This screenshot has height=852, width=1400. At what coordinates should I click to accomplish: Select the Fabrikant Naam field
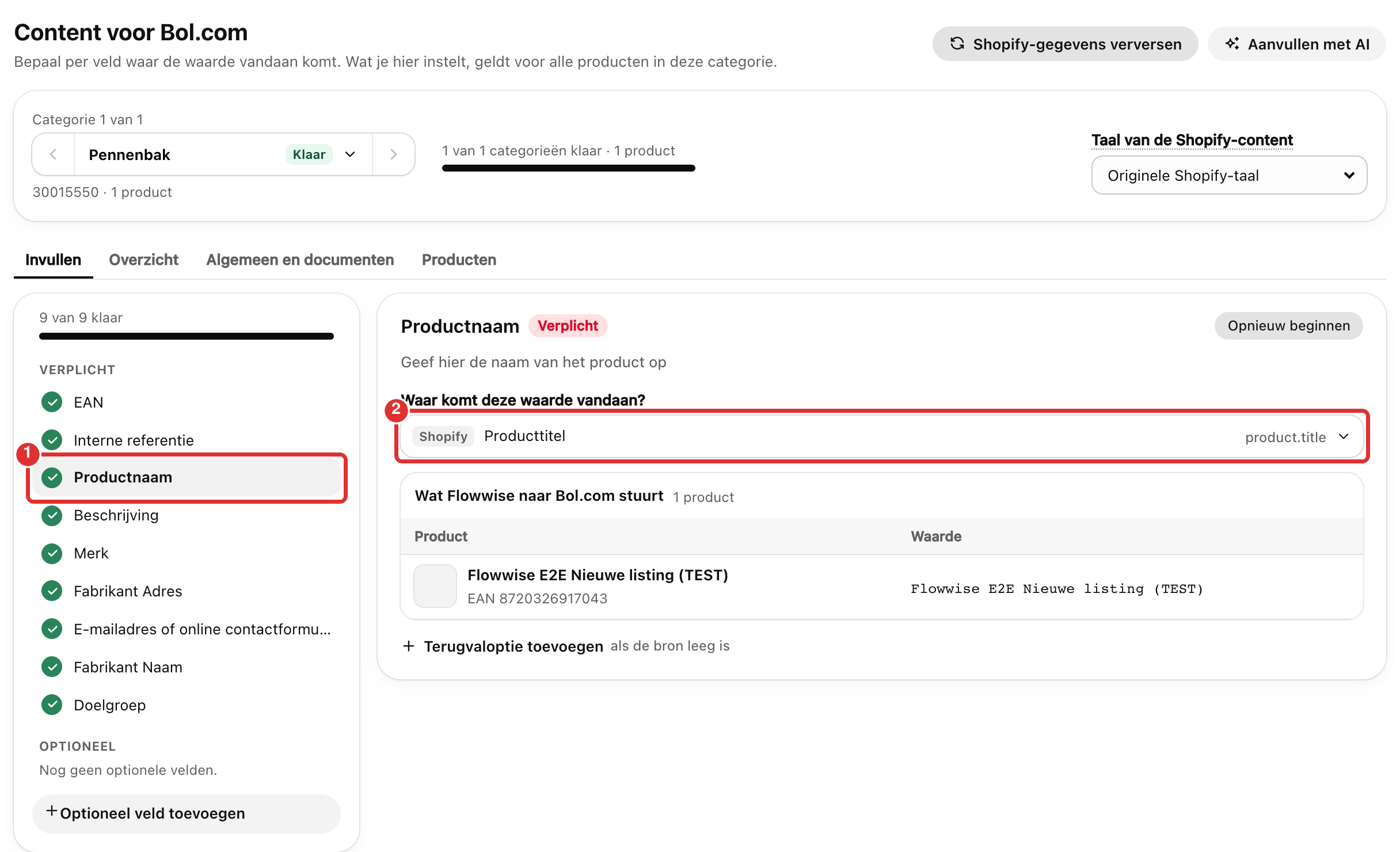click(186, 667)
